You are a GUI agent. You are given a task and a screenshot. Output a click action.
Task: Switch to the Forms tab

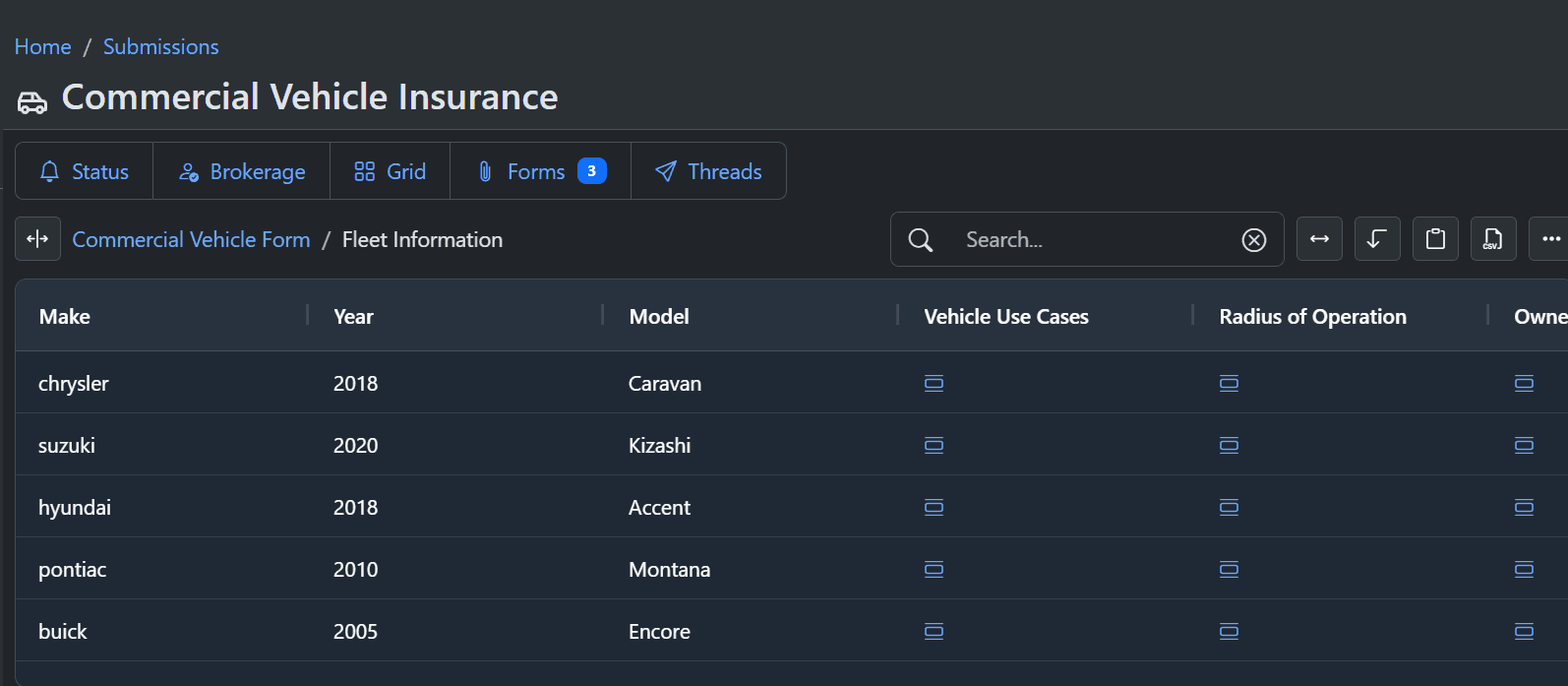pyautogui.click(x=541, y=171)
